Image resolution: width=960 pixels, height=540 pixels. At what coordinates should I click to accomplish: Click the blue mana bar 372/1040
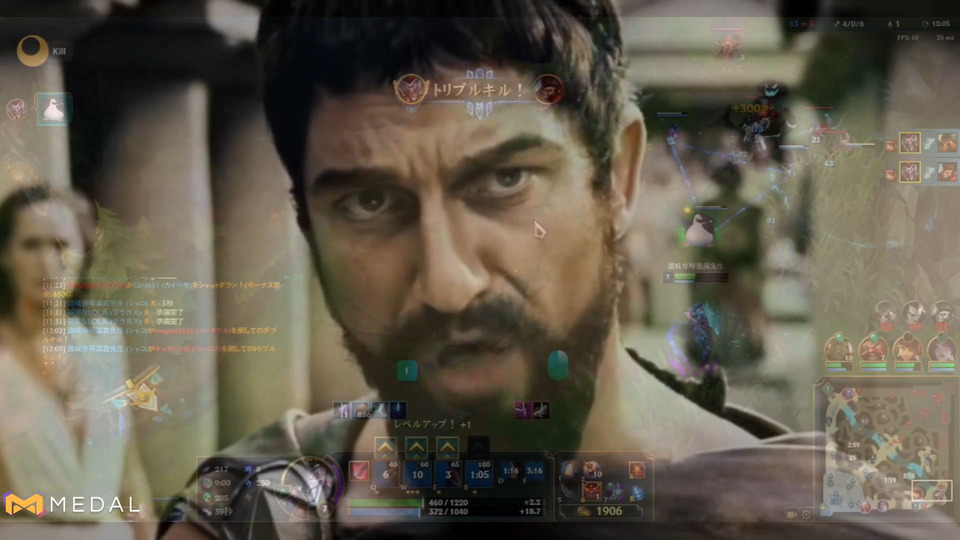coord(448,511)
